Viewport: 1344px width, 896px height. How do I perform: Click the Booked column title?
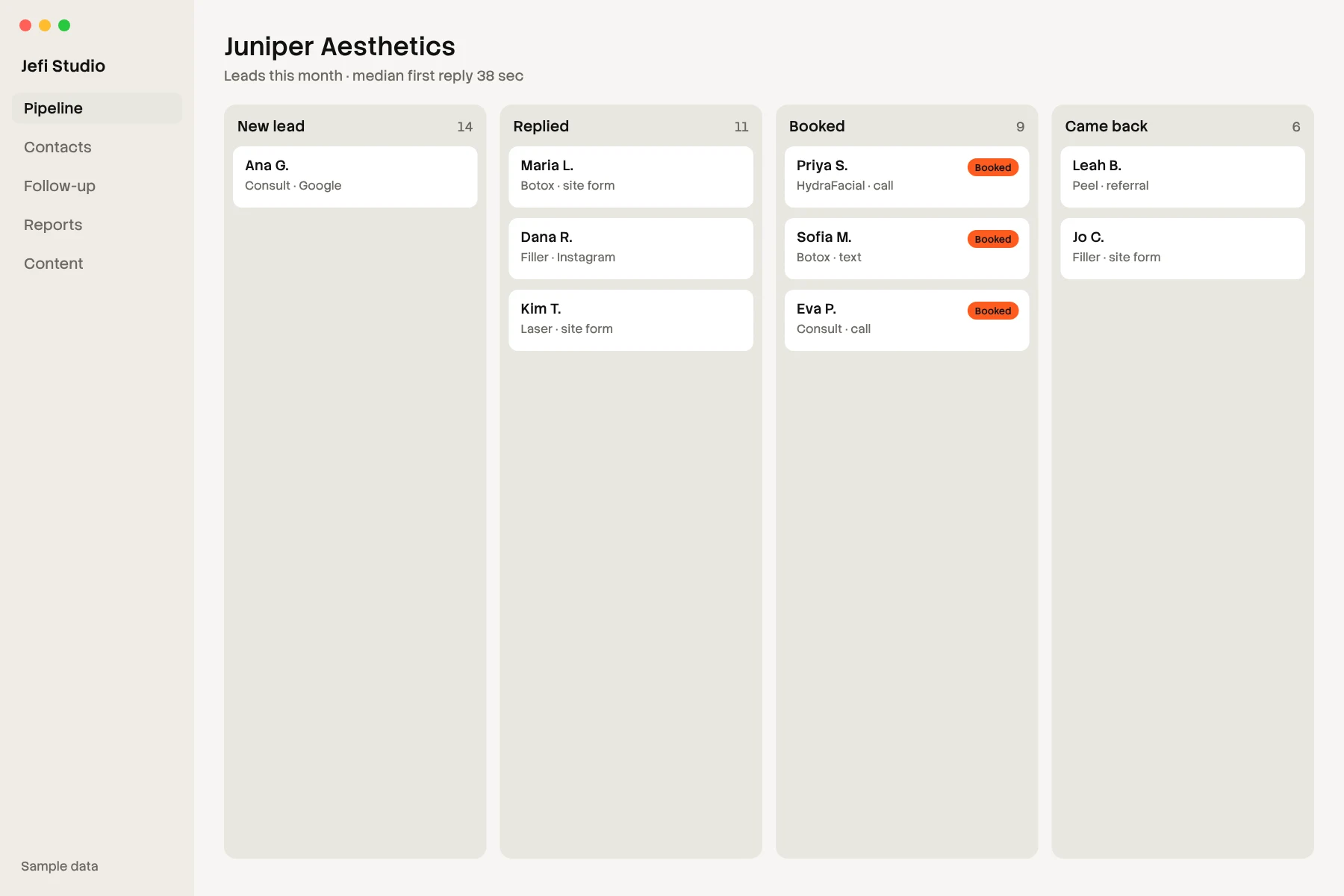click(x=817, y=126)
